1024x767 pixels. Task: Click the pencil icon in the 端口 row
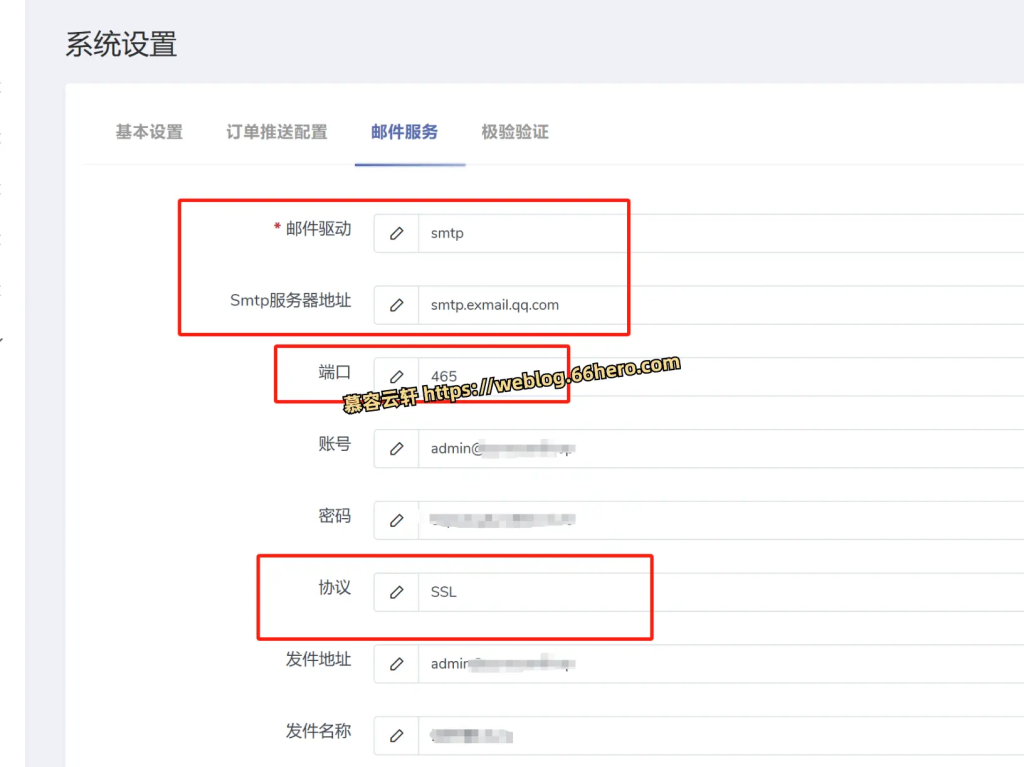coord(397,377)
